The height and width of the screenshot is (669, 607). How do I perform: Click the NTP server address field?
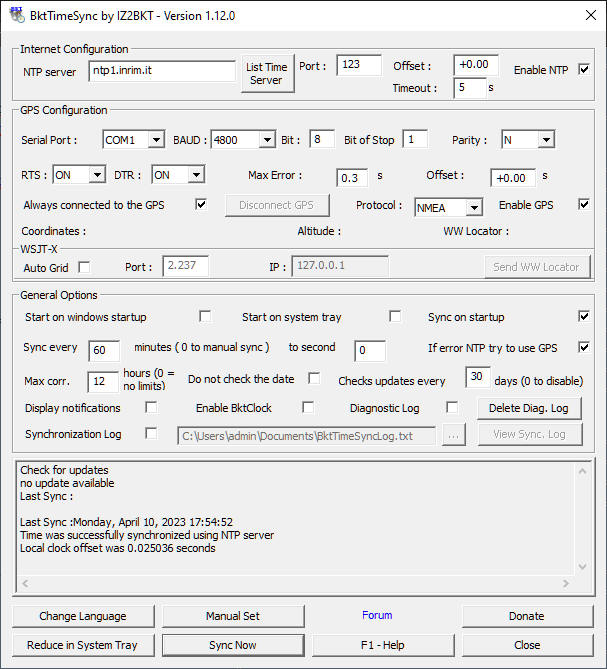tap(162, 70)
